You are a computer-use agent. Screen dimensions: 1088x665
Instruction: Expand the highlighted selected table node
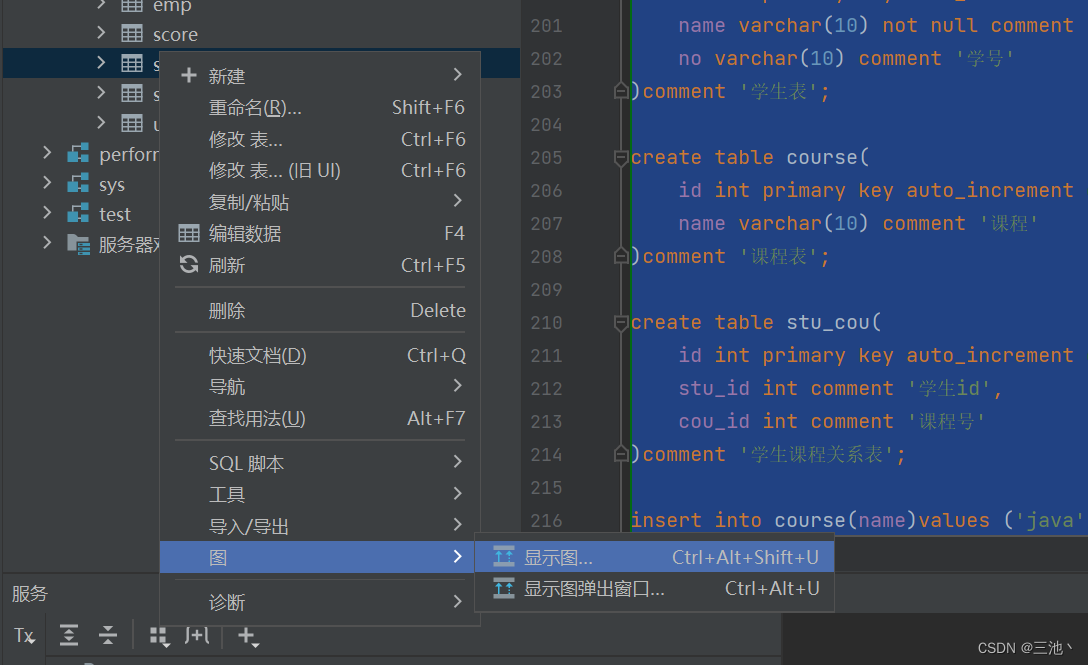pyautogui.click(x=101, y=62)
